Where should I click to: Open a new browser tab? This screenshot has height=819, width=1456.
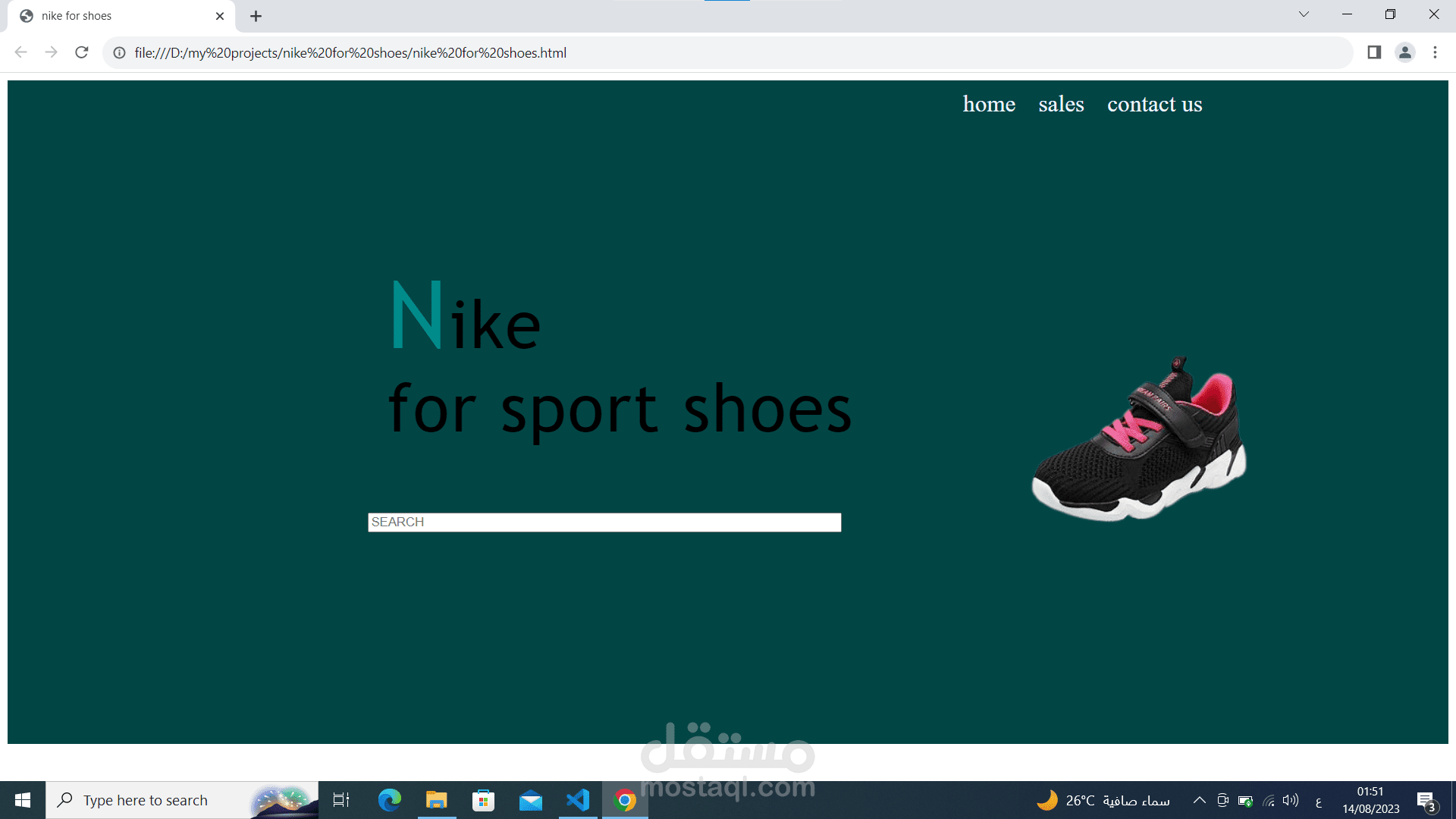pos(256,16)
